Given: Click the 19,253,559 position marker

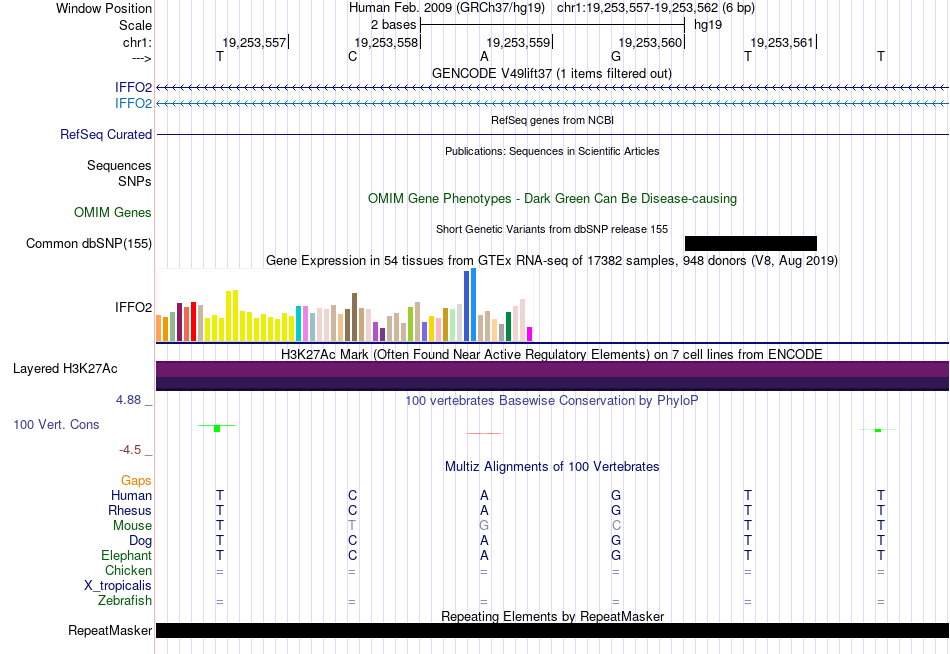Looking at the screenshot, I should click(519, 42).
